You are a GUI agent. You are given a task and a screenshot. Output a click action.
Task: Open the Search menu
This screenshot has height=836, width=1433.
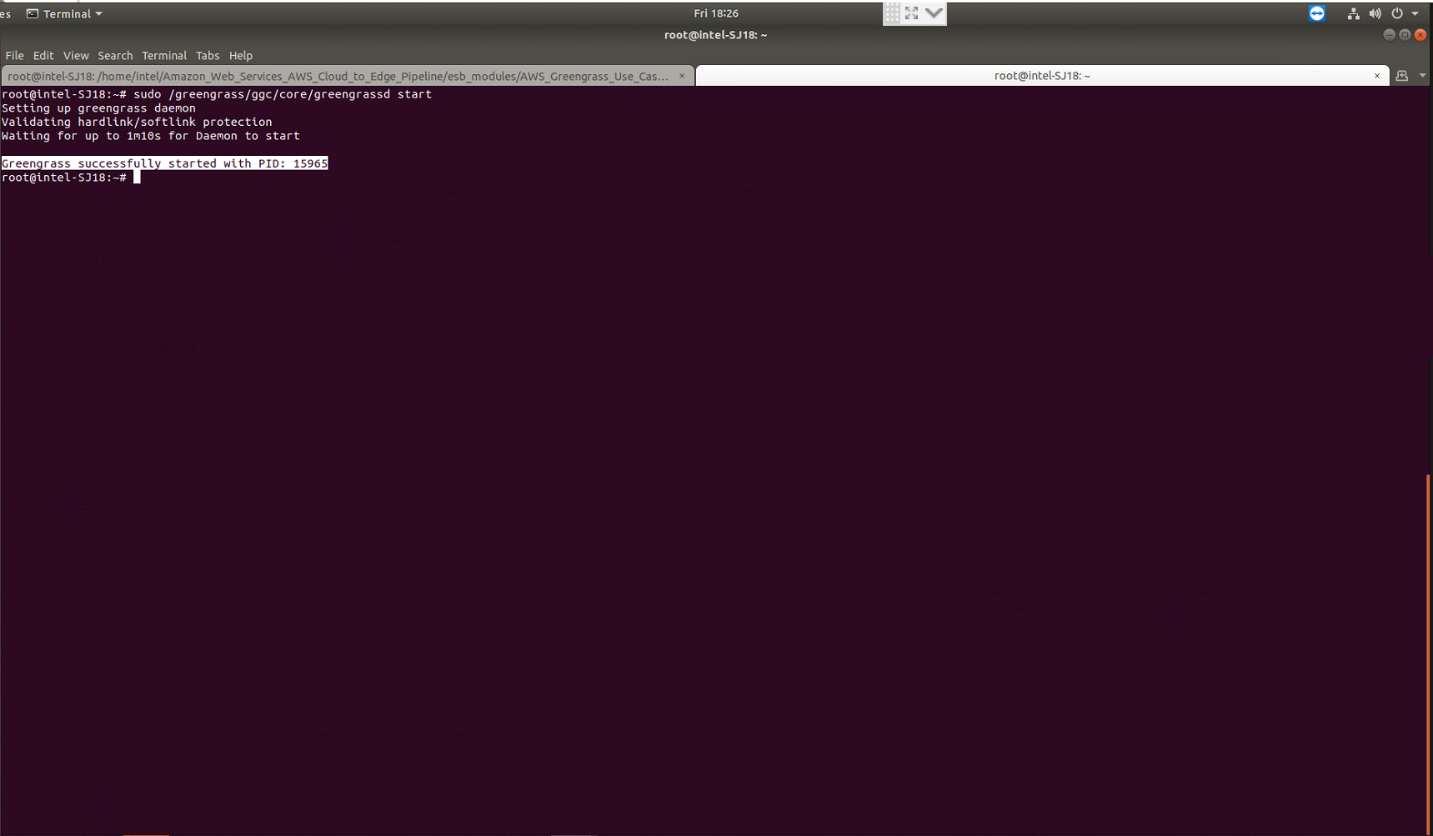coord(115,56)
